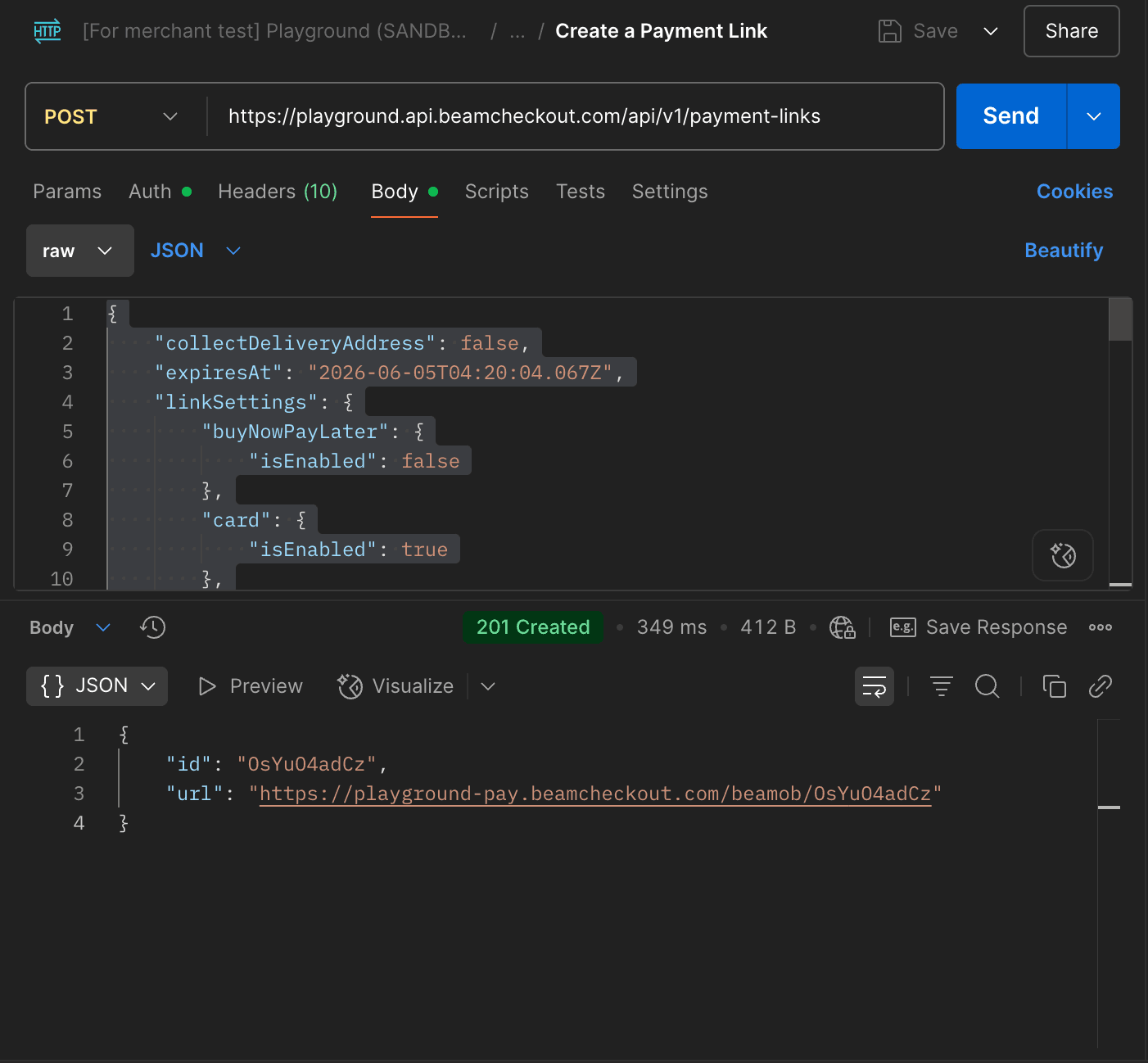Click the filter response icon
1148x1063 pixels.
941,686
